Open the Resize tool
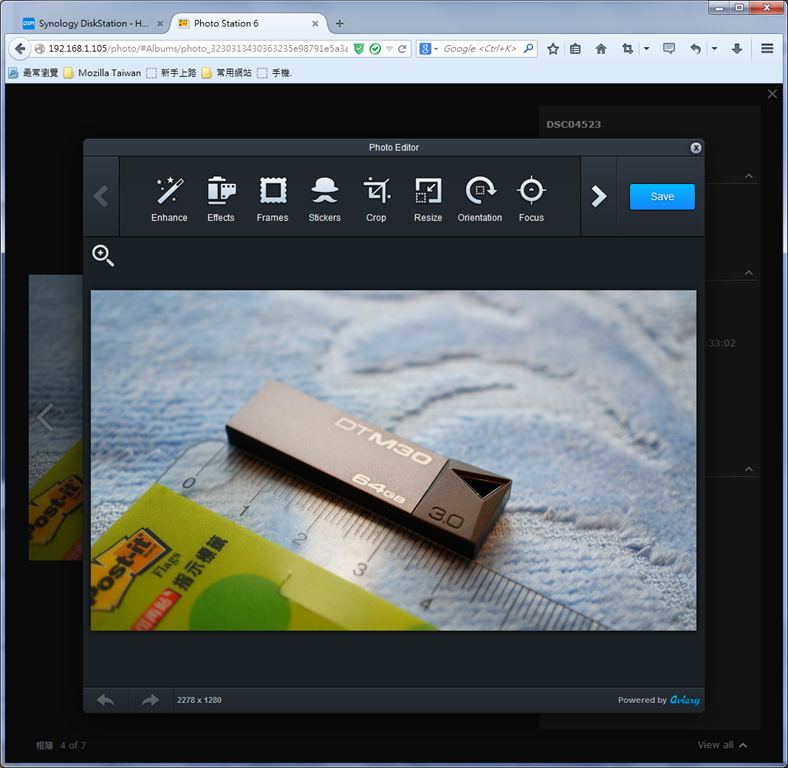Image resolution: width=788 pixels, height=768 pixels. click(x=428, y=199)
